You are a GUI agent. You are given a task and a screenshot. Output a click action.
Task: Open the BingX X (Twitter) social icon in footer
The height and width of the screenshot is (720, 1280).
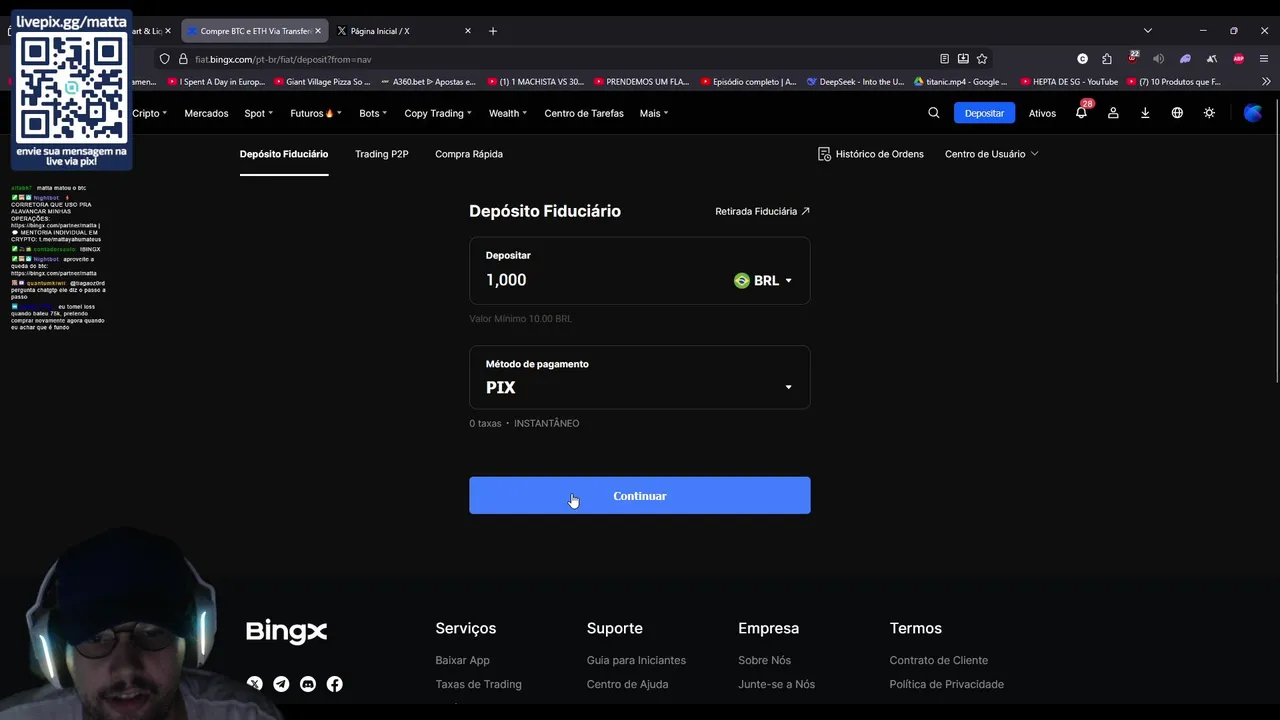point(255,684)
